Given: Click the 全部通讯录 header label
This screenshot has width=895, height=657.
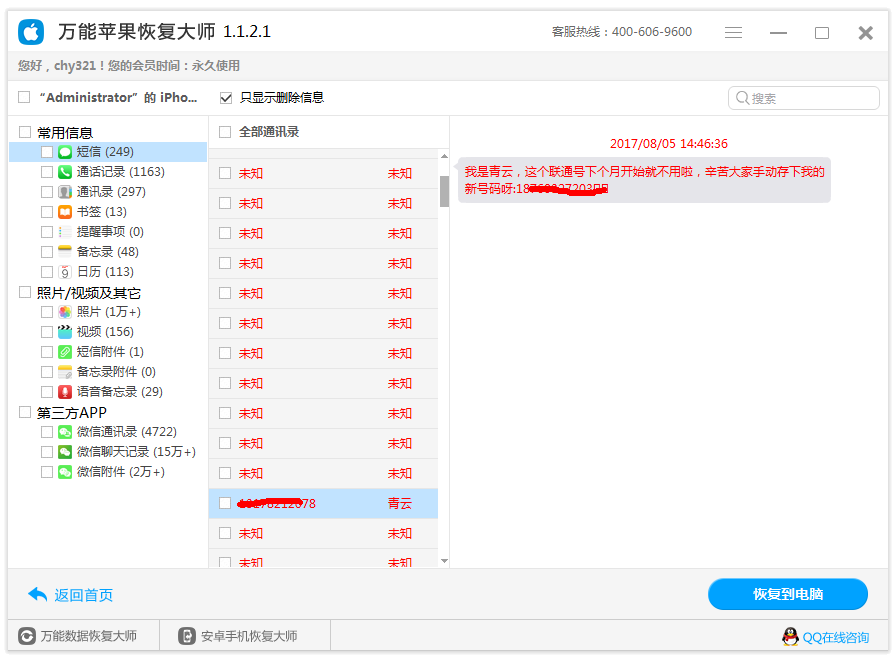Looking at the screenshot, I should click(x=269, y=132).
